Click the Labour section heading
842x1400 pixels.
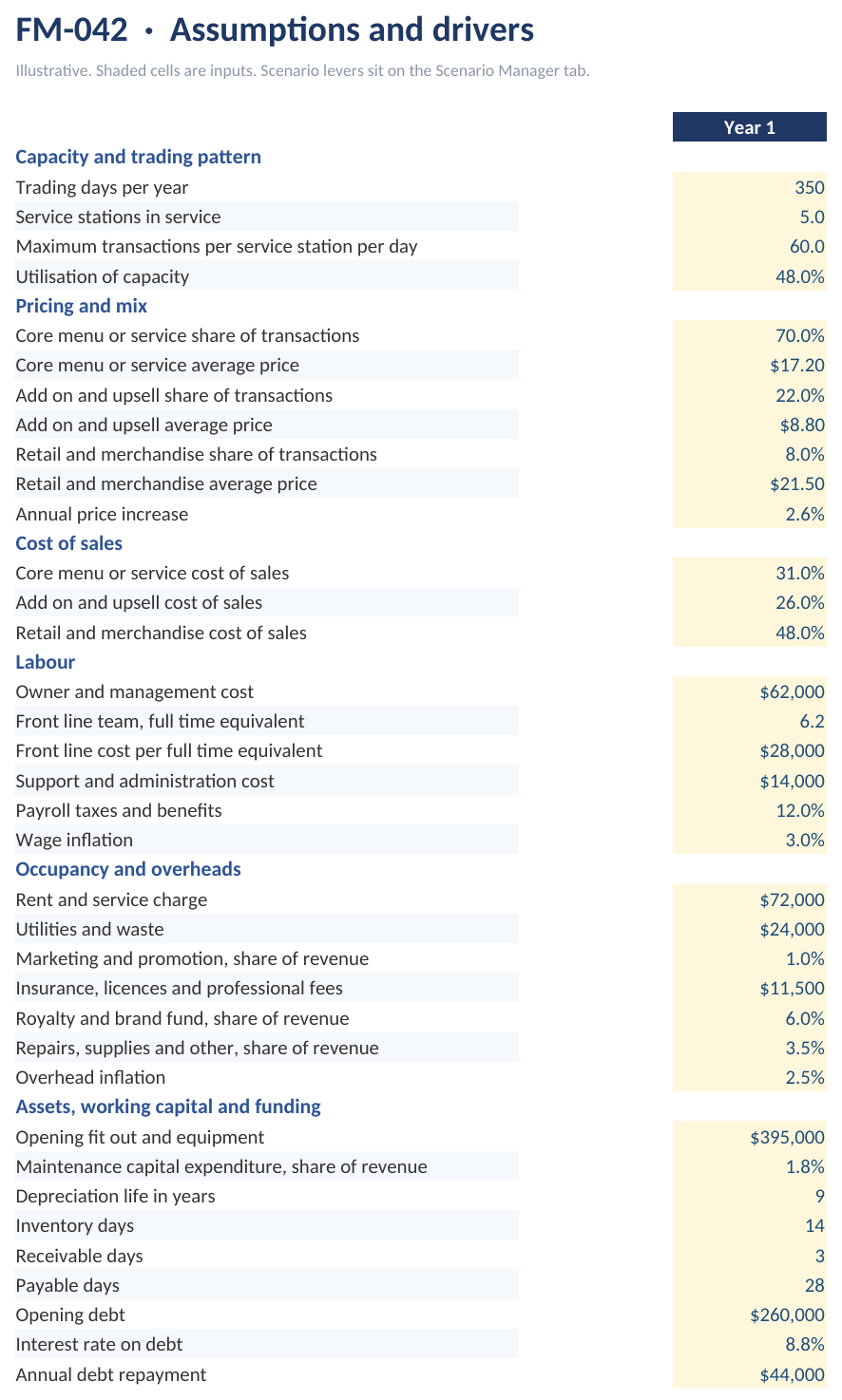pos(46,662)
